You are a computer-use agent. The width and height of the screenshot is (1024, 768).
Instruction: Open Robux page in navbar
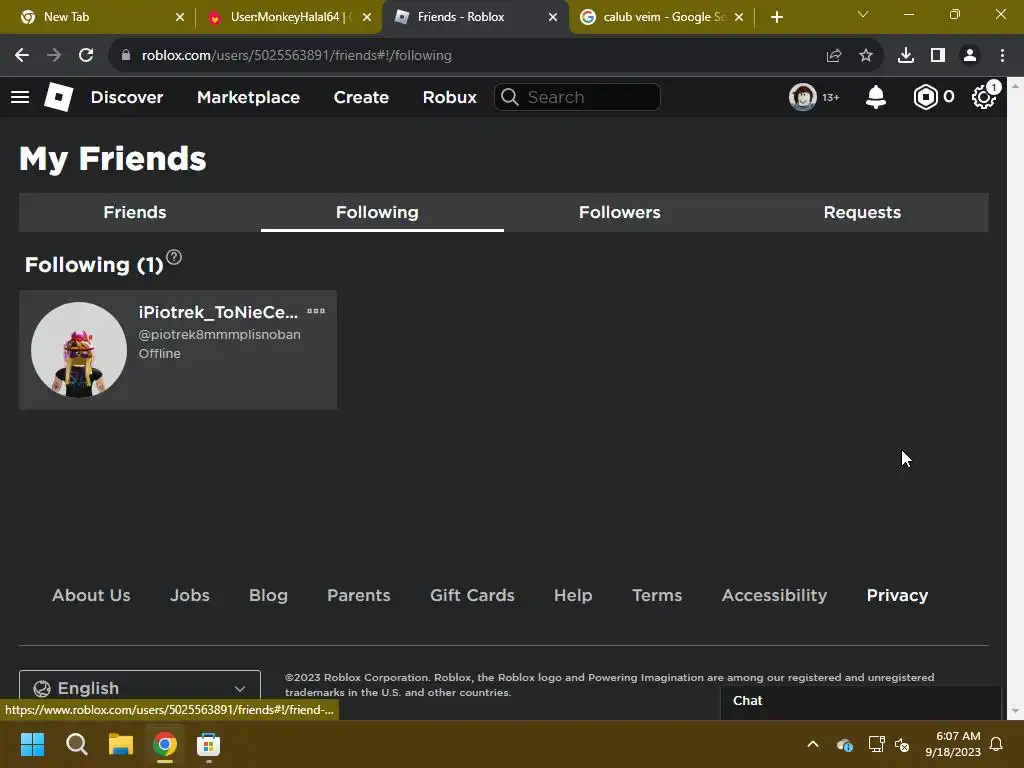coord(449,97)
